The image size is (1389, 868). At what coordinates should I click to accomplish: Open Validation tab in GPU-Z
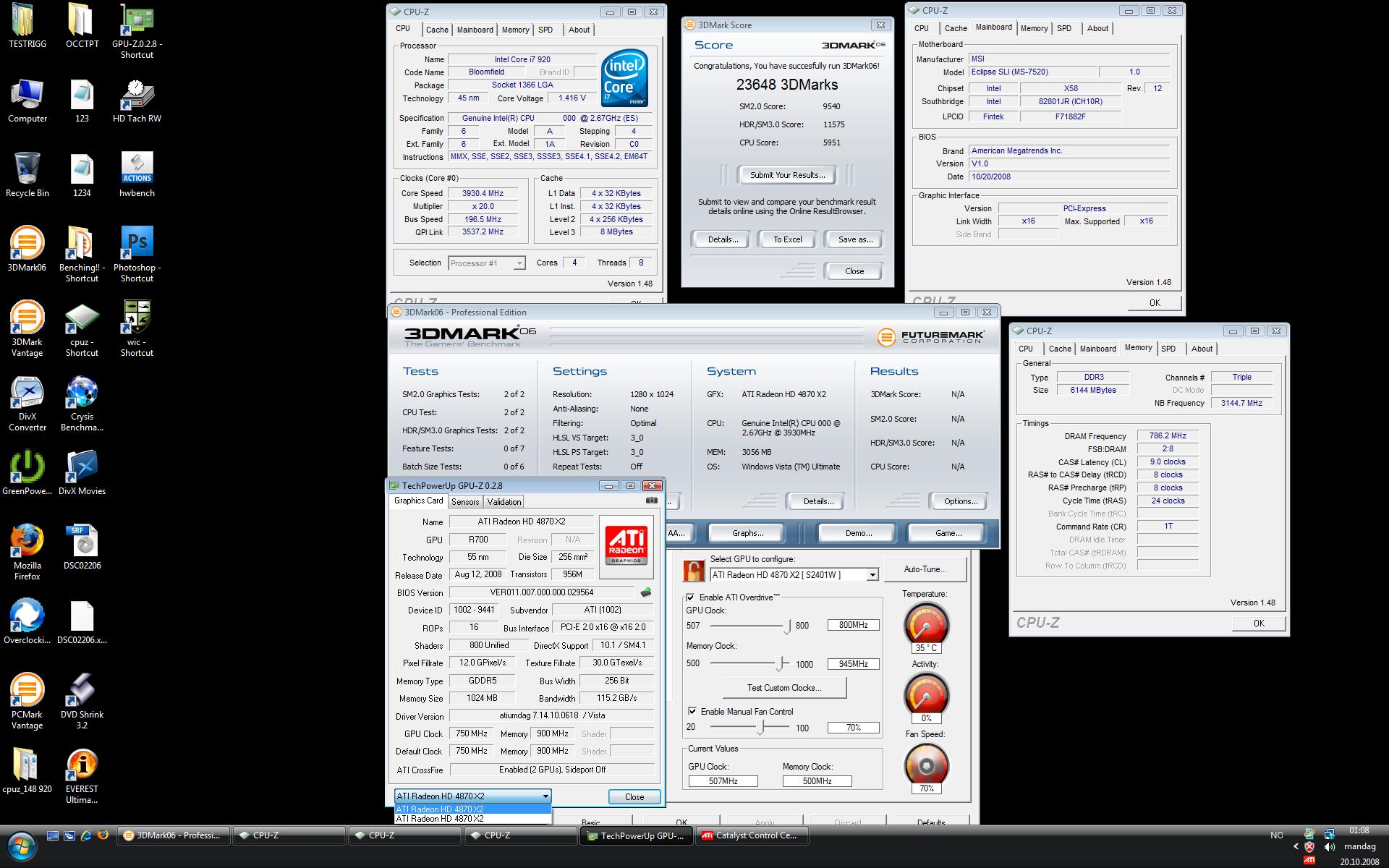point(504,502)
